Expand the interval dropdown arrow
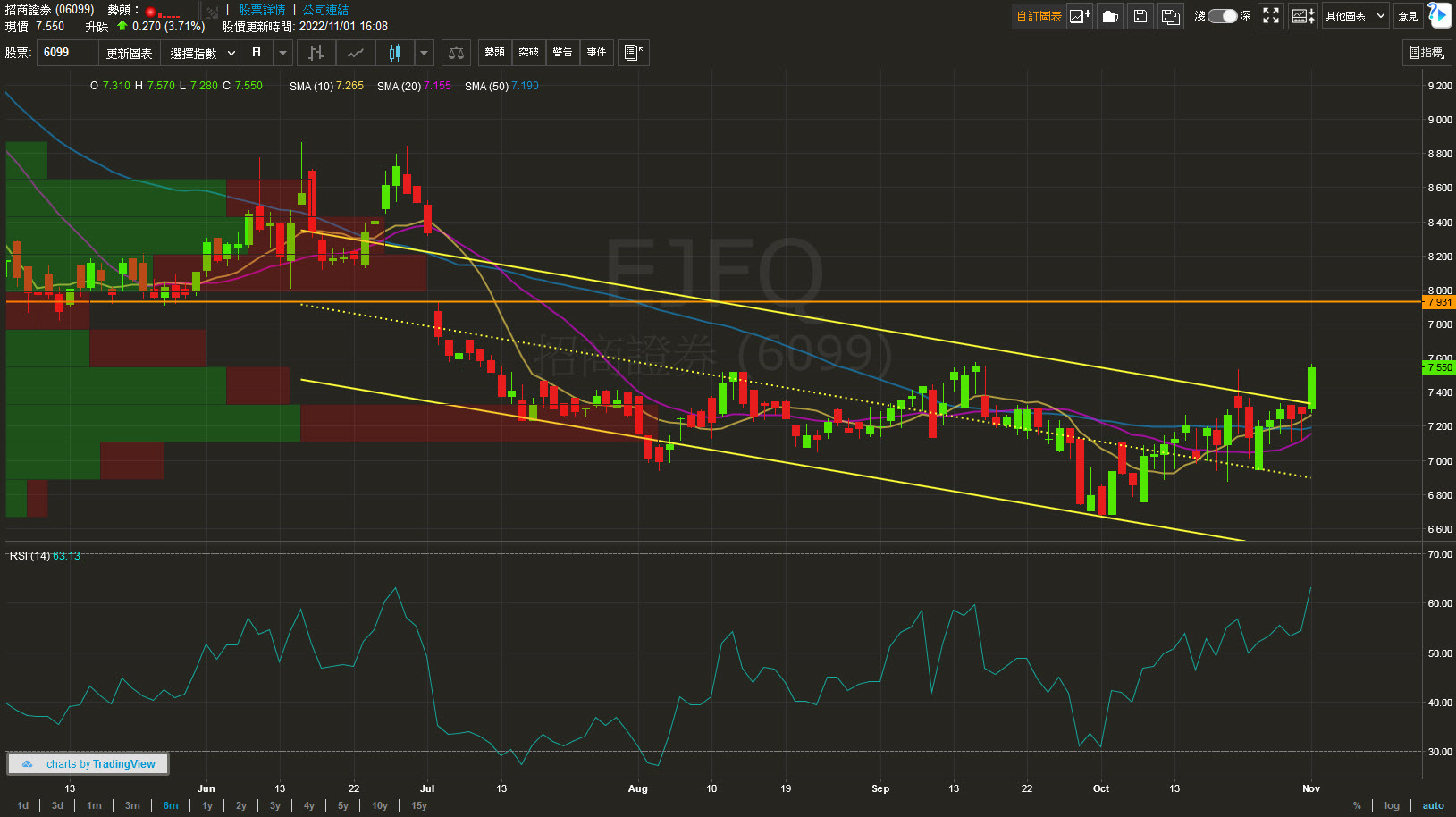This screenshot has width=1456, height=817. (282, 53)
